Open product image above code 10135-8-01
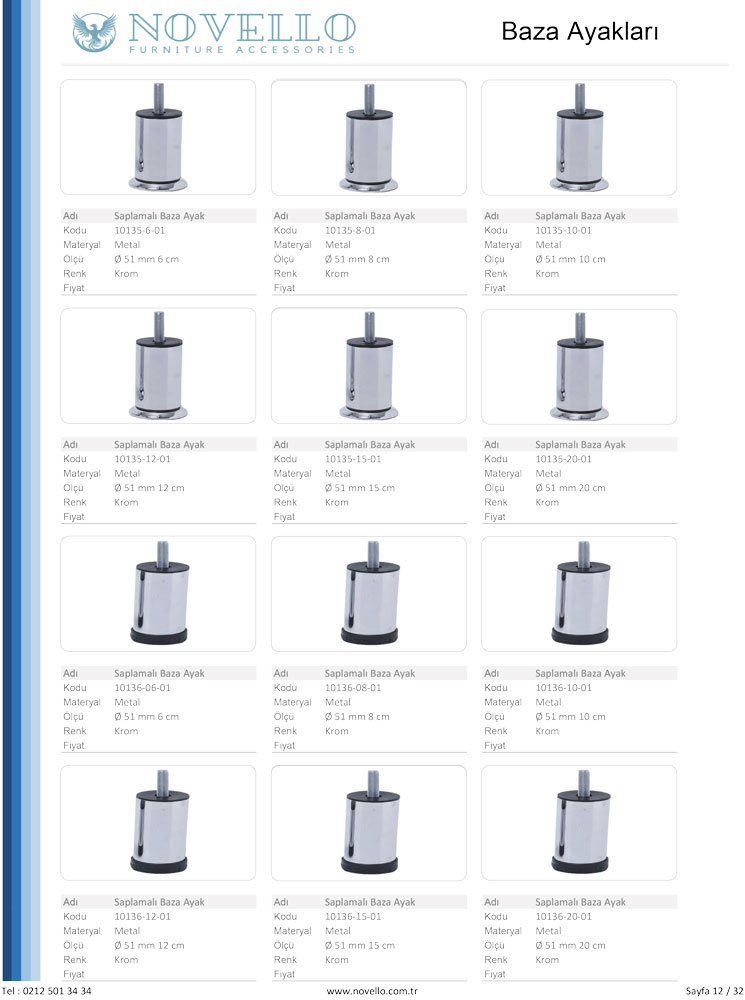The height and width of the screenshot is (1000, 745). [369, 138]
